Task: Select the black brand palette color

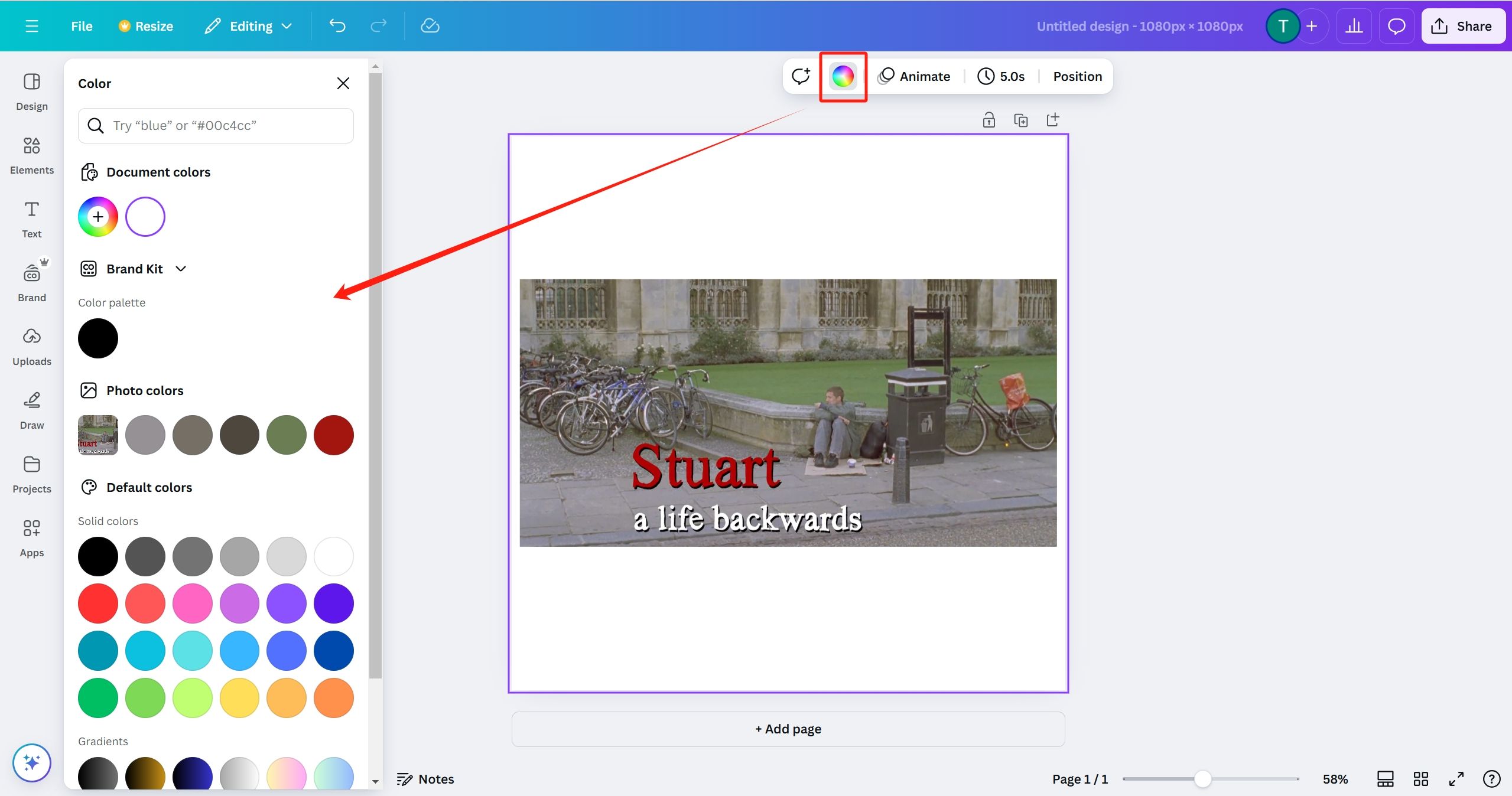Action: click(x=98, y=338)
